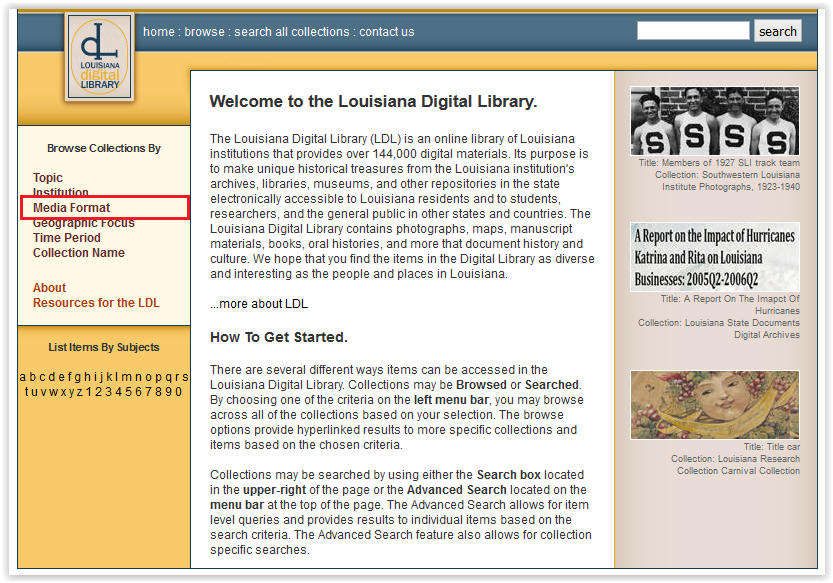List subject items starting with 'o'

149,377
